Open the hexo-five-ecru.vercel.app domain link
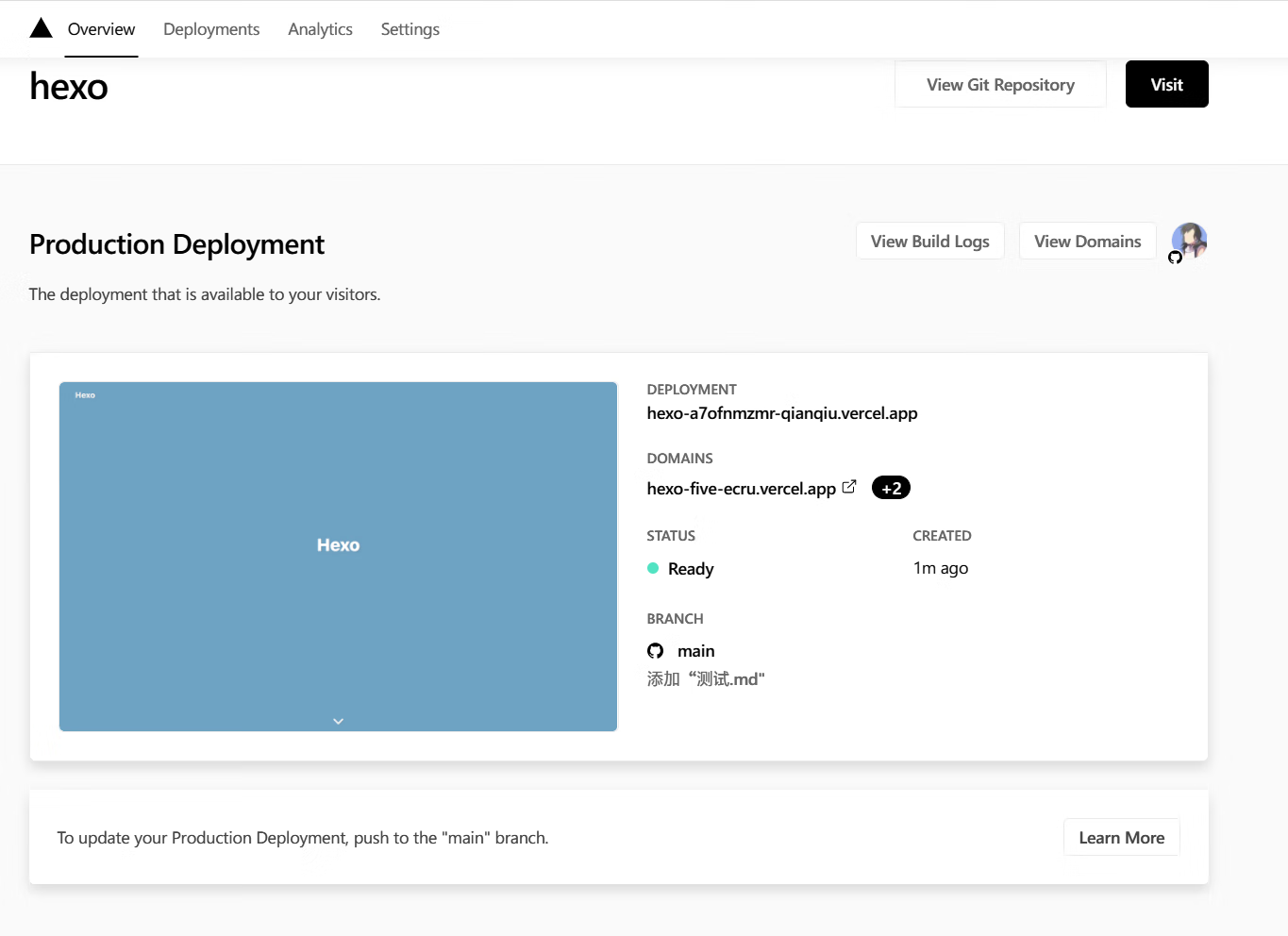Image resolution: width=1288 pixels, height=936 pixels. coord(741,489)
